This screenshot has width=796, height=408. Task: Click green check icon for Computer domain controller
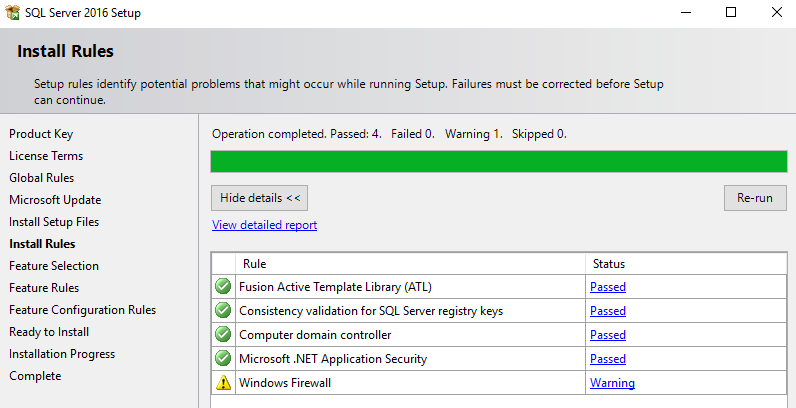pyautogui.click(x=223, y=335)
